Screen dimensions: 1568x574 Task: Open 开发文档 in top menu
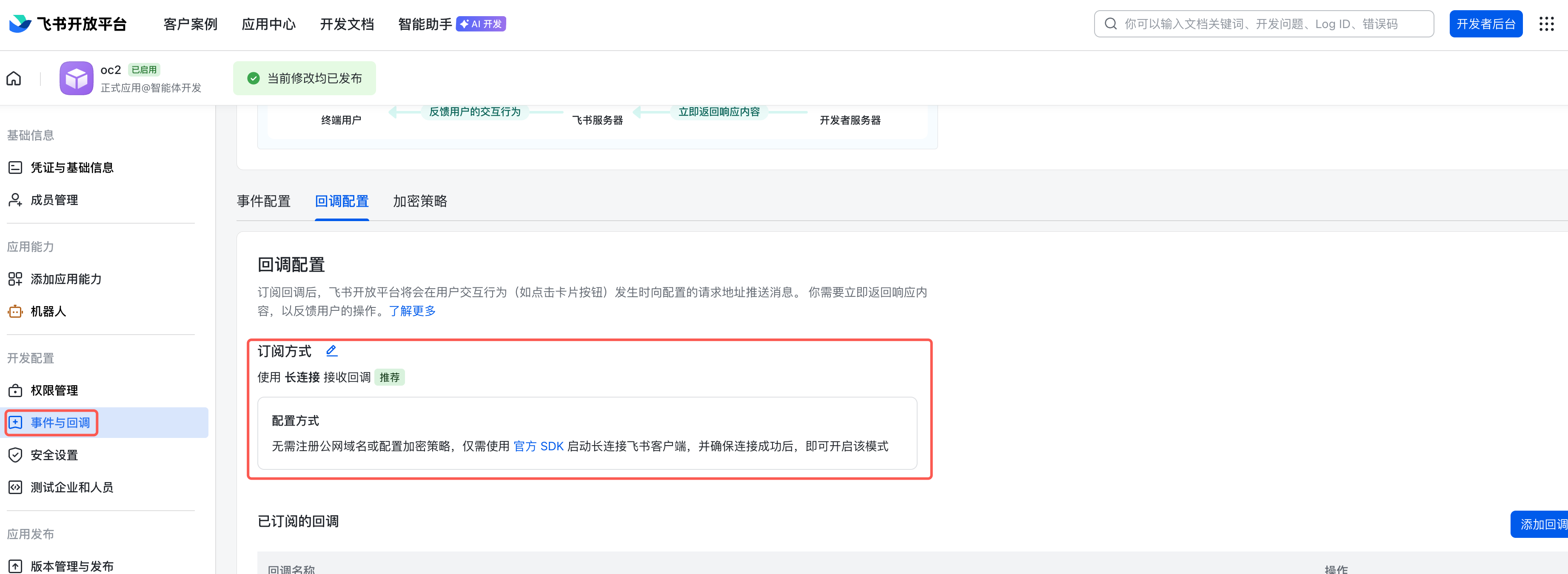[347, 24]
